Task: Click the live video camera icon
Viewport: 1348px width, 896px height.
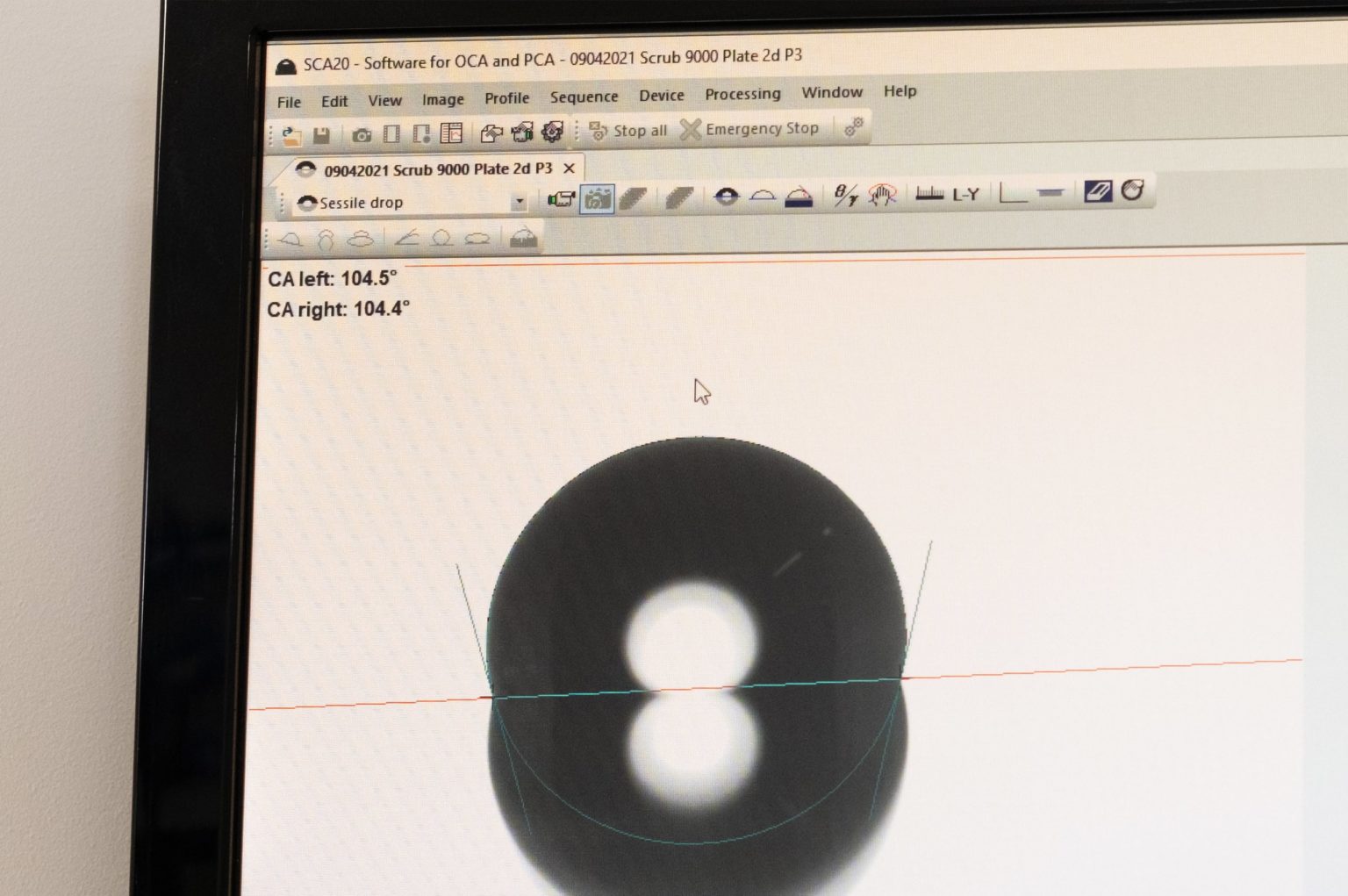Action: (x=560, y=199)
